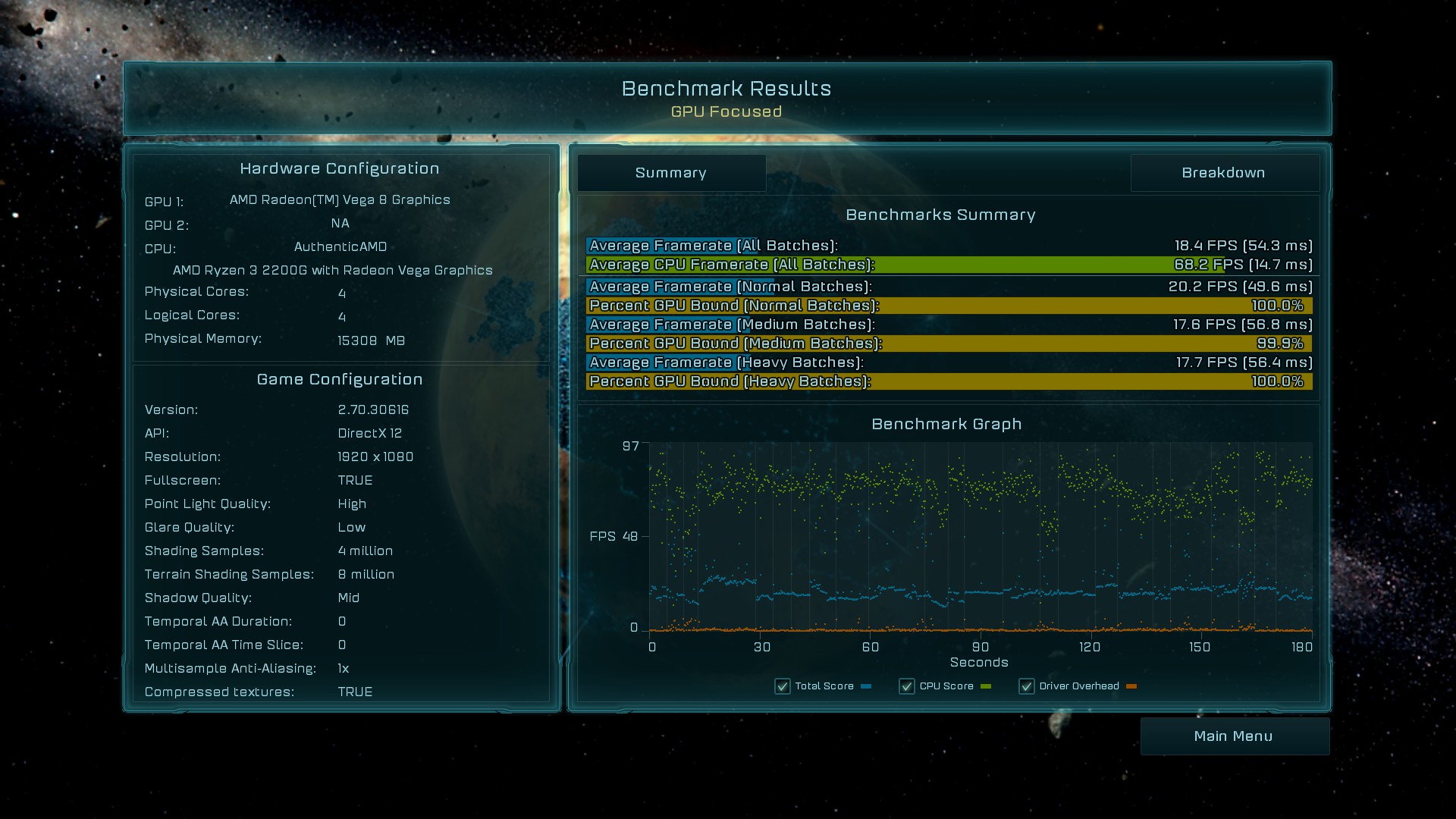The height and width of the screenshot is (819, 1456).
Task: Click the Percent GPU Bound Medium Batches bar
Action: [948, 344]
